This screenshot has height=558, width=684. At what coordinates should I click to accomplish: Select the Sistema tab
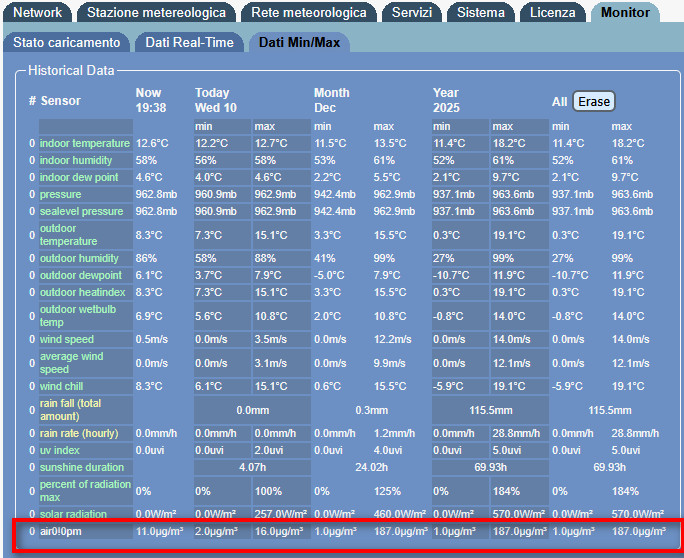pos(481,13)
